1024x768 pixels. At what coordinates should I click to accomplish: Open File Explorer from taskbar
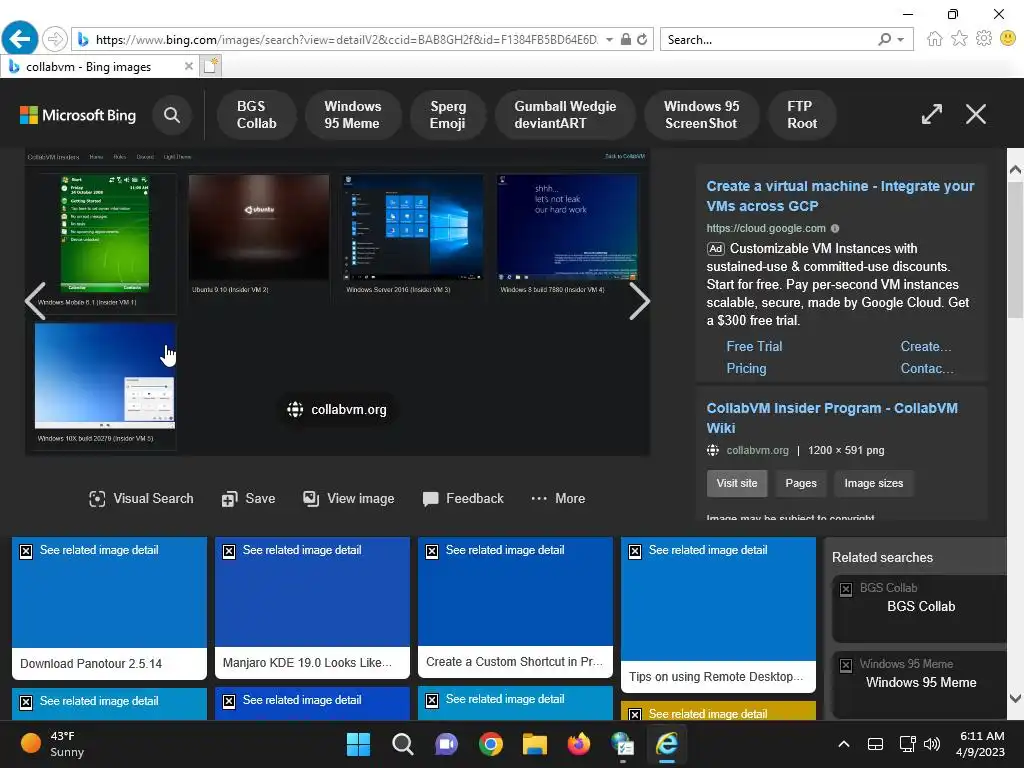coord(534,744)
